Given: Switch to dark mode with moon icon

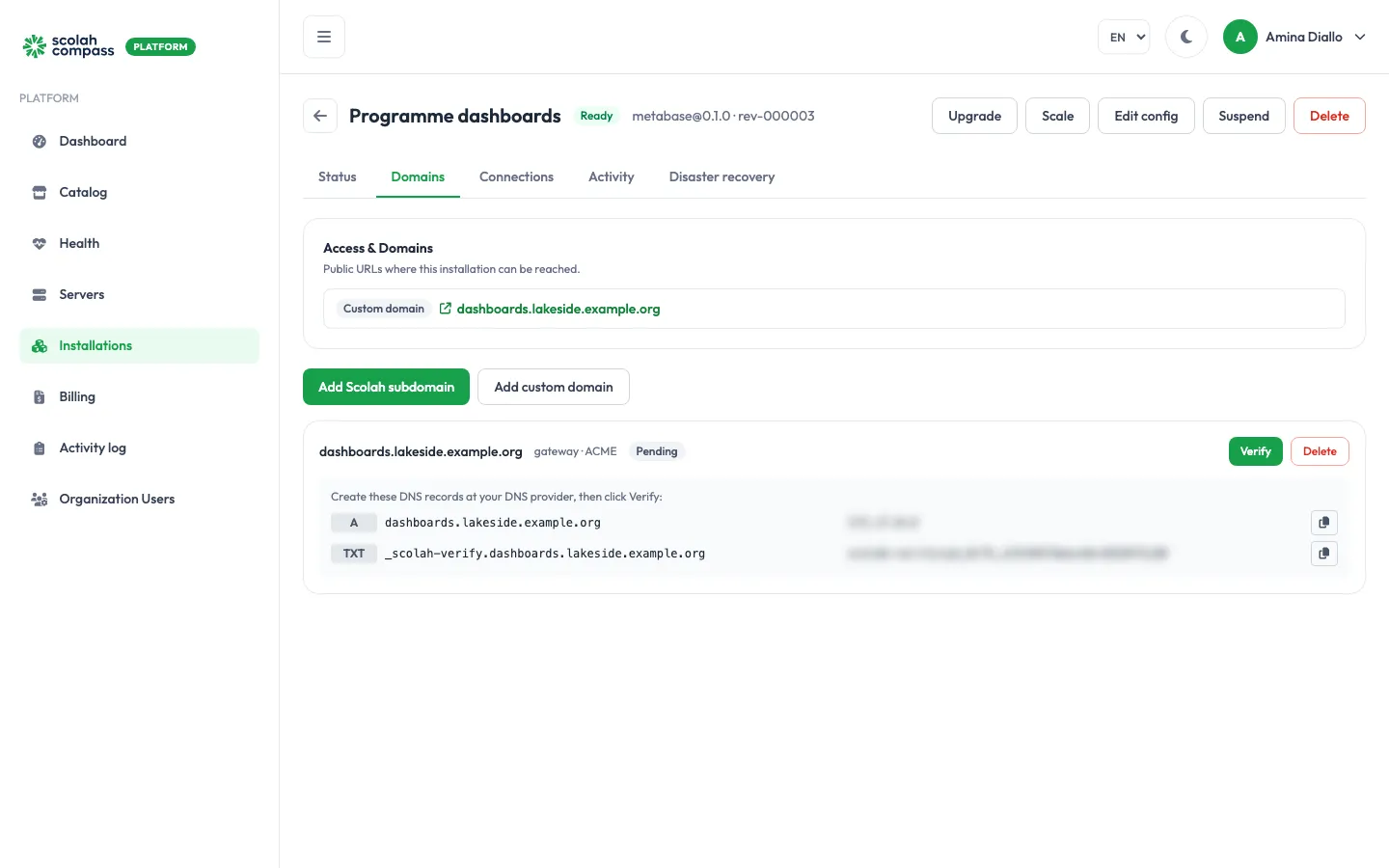Looking at the screenshot, I should (x=1186, y=37).
